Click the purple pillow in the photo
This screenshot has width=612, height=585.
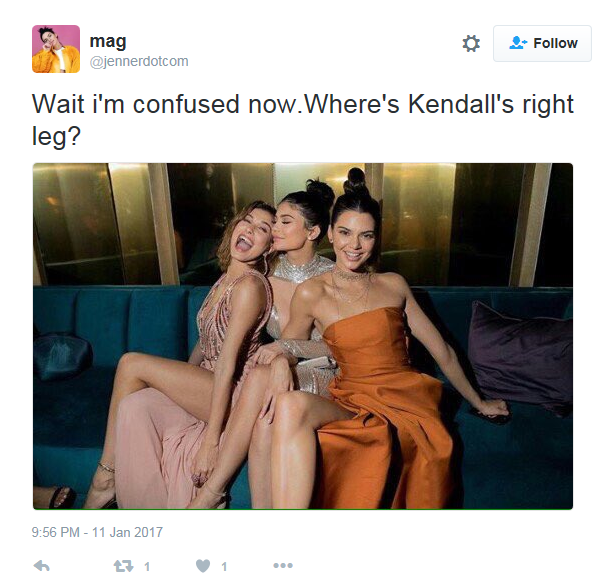[521, 357]
